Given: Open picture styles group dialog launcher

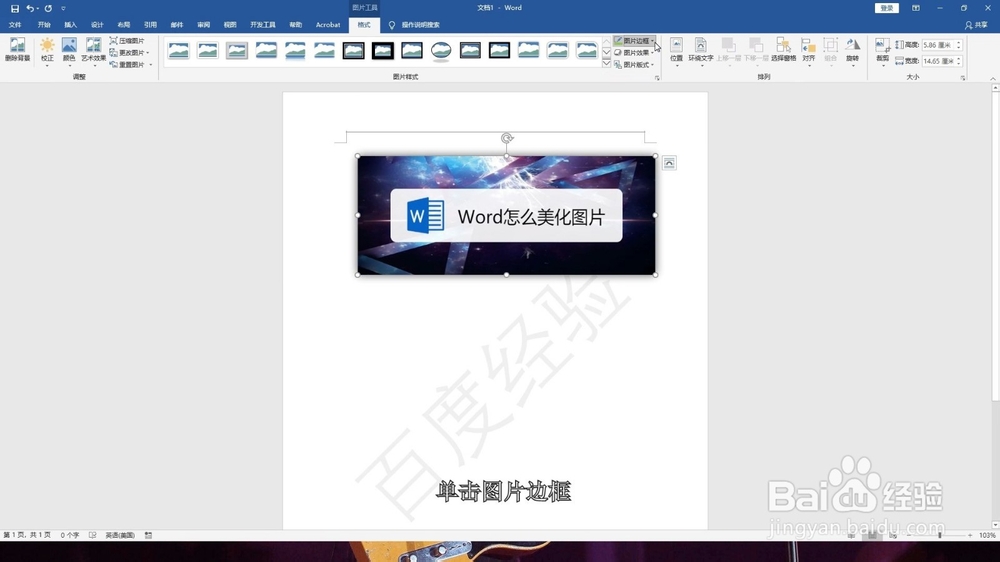Looking at the screenshot, I should [x=657, y=78].
